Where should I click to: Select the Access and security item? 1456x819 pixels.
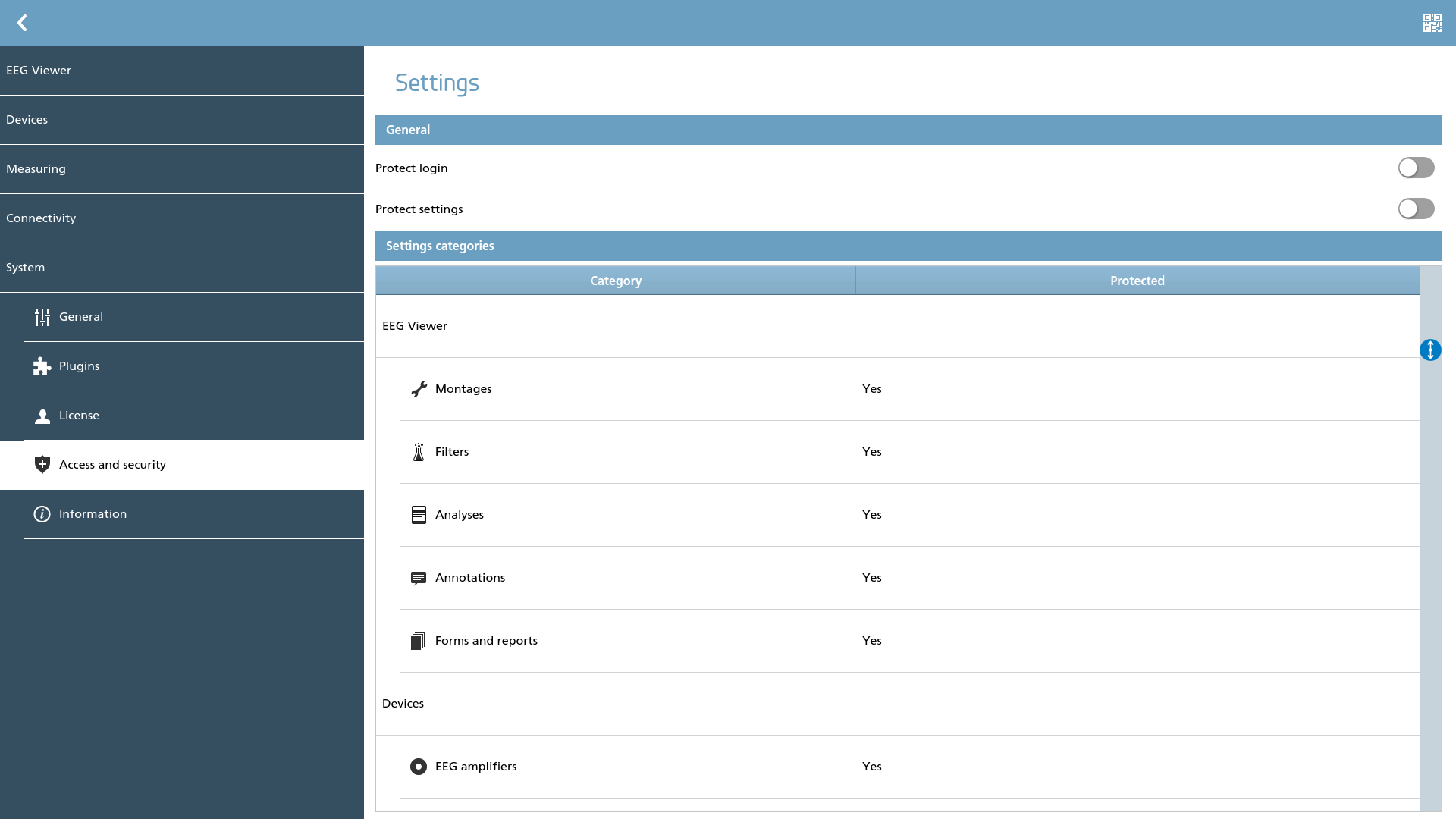[182, 465]
